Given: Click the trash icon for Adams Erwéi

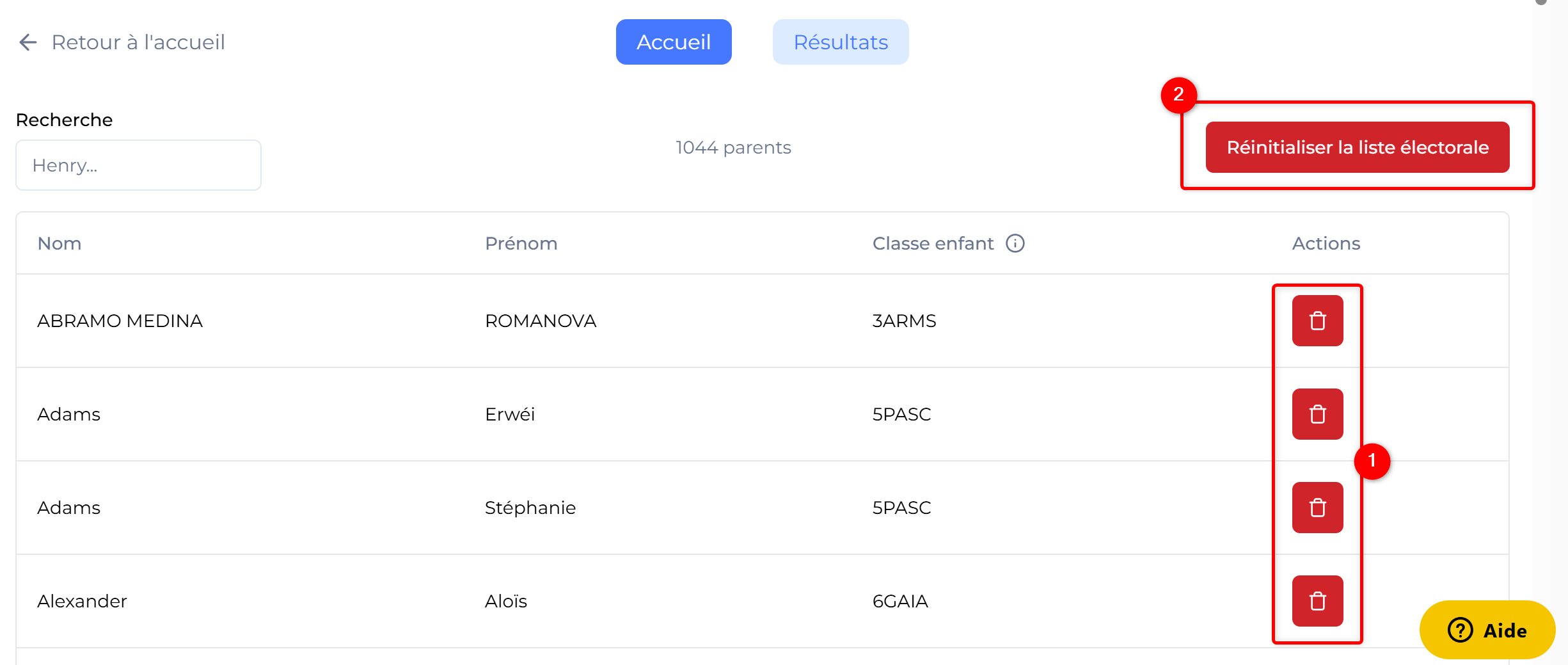Looking at the screenshot, I should coord(1317,414).
